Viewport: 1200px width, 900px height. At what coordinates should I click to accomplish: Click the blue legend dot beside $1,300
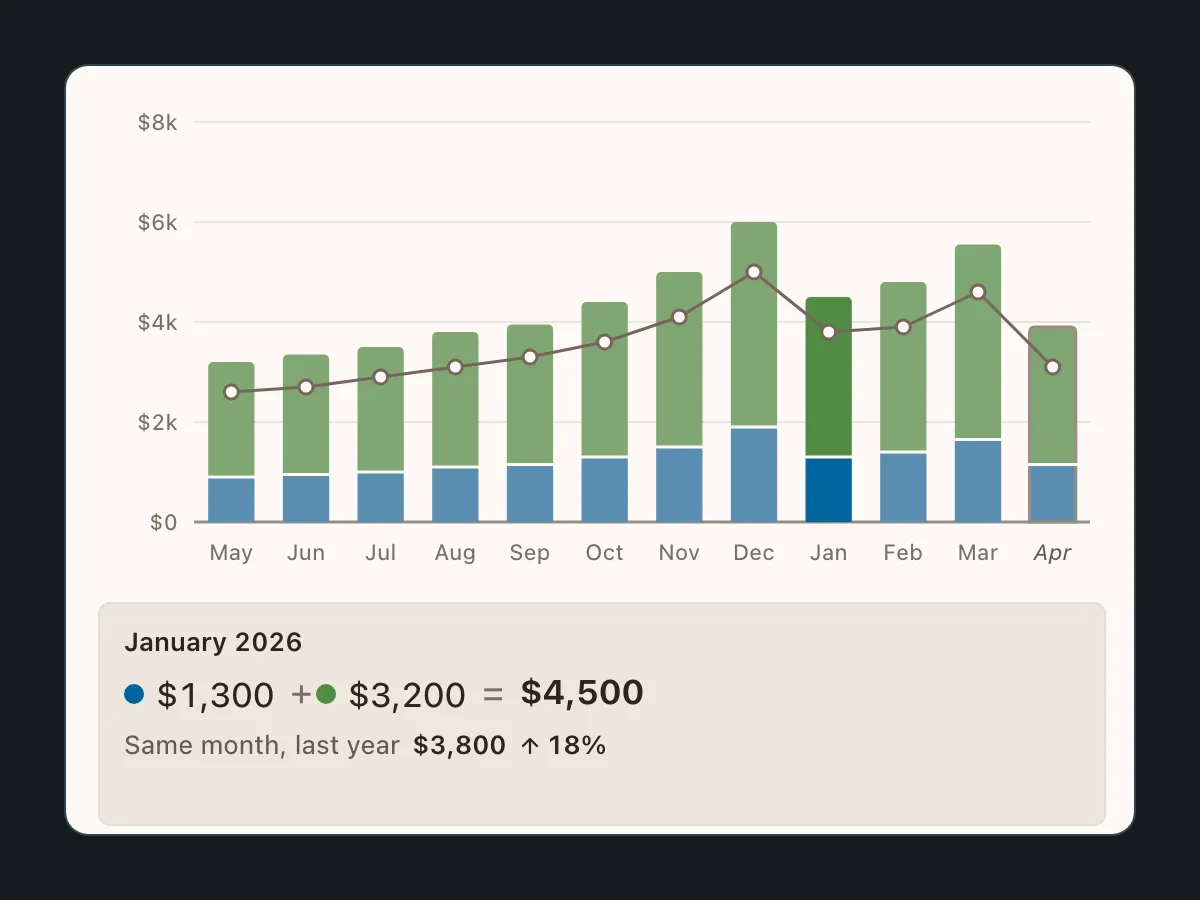coord(134,693)
